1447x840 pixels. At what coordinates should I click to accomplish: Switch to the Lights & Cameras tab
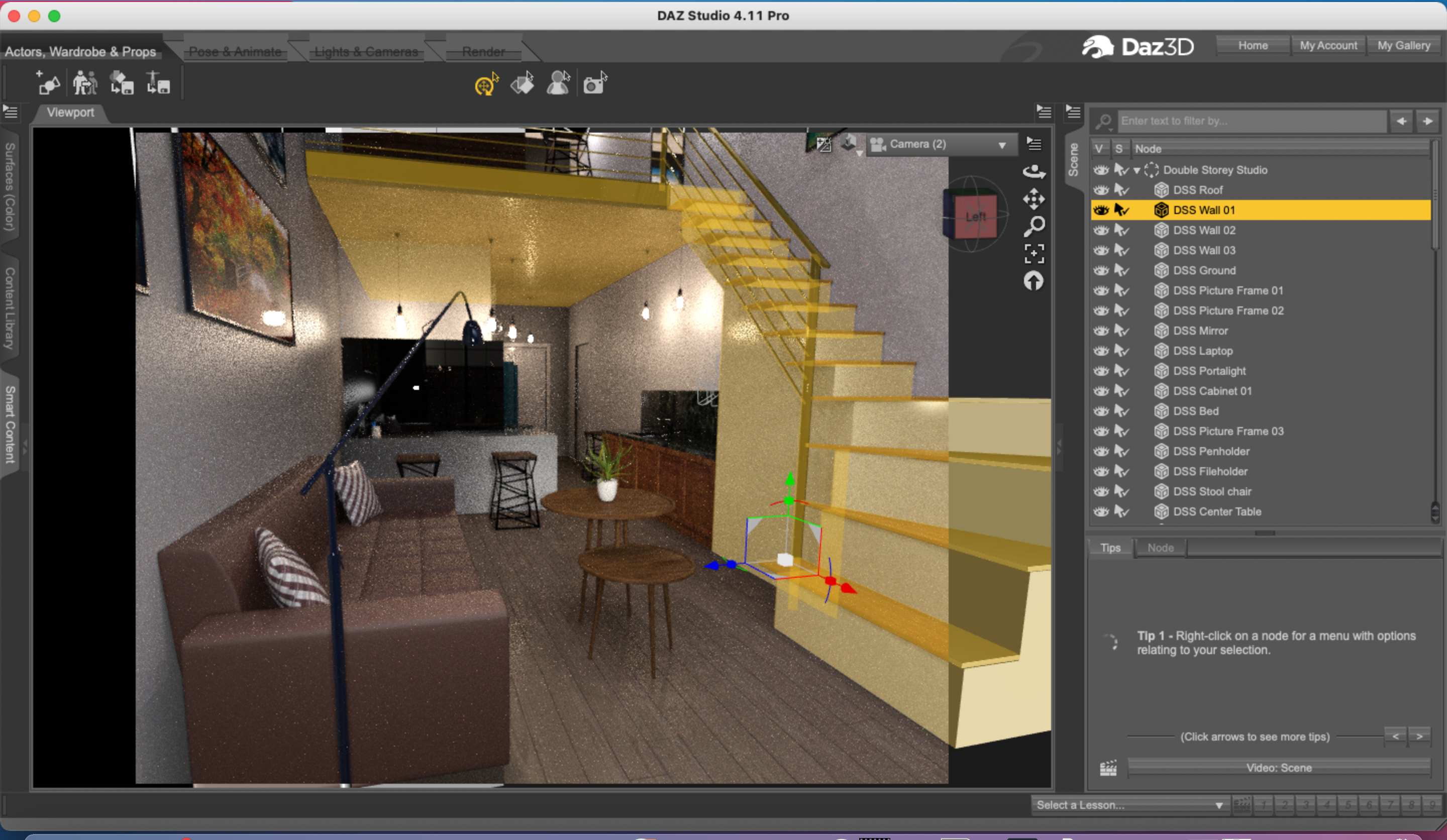coord(366,52)
